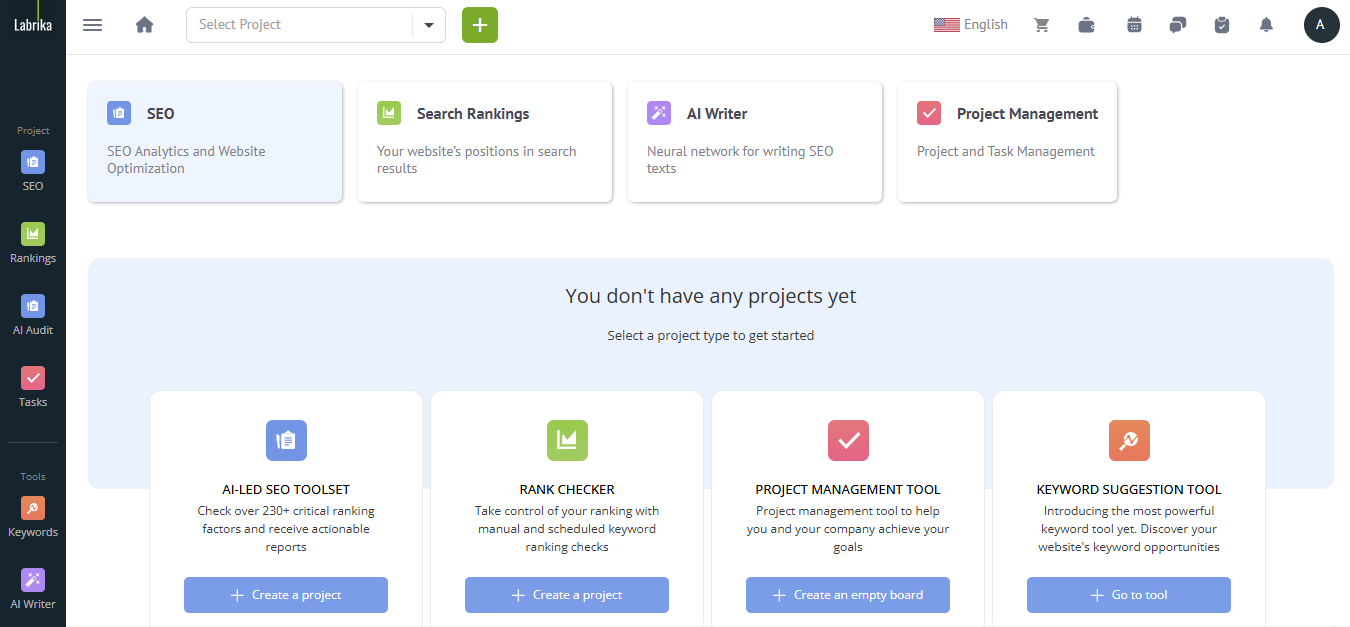
Task: Open the notifications bell icon
Action: point(1266,25)
